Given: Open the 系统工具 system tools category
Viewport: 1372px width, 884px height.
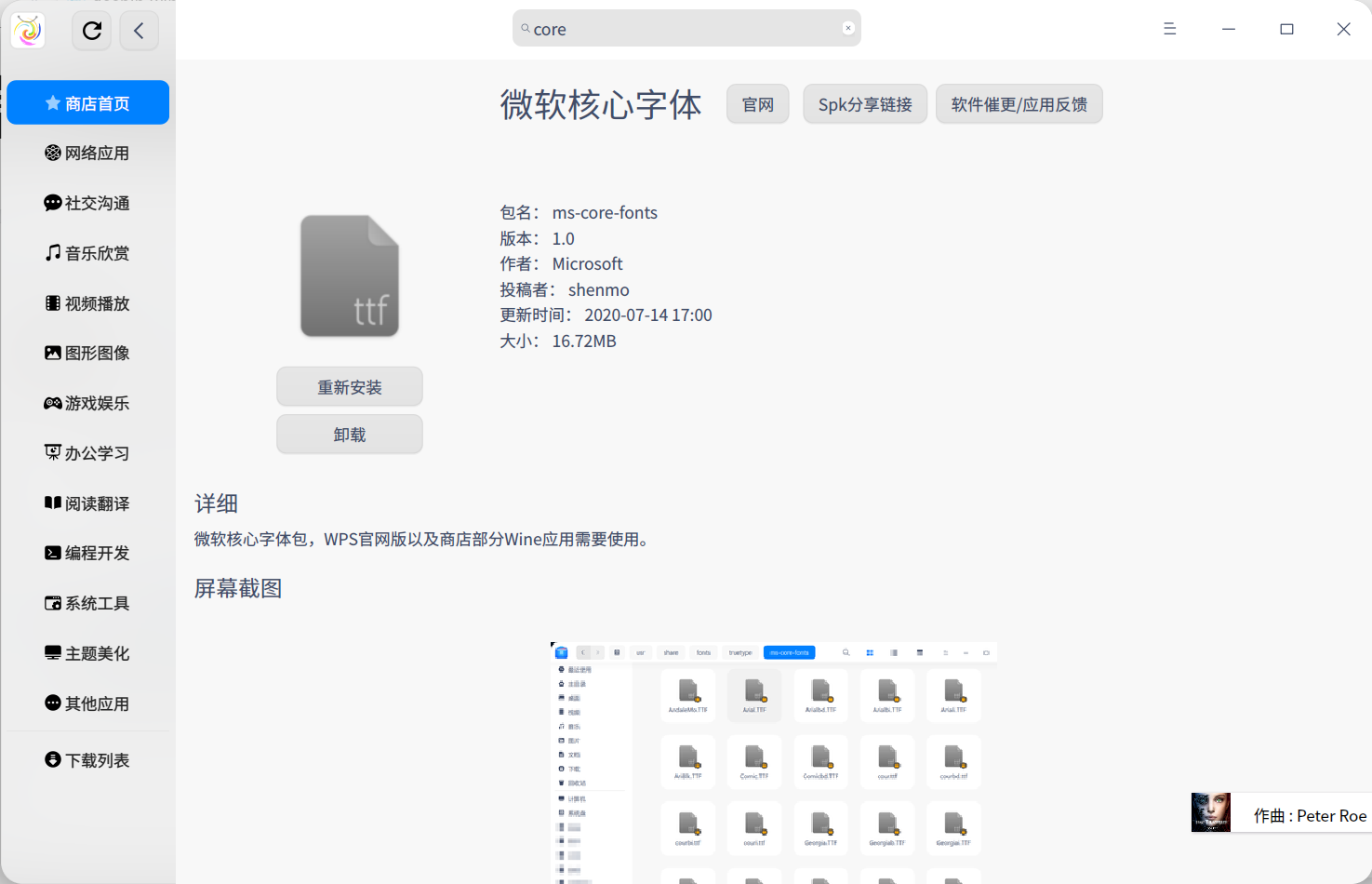Looking at the screenshot, I should point(87,603).
